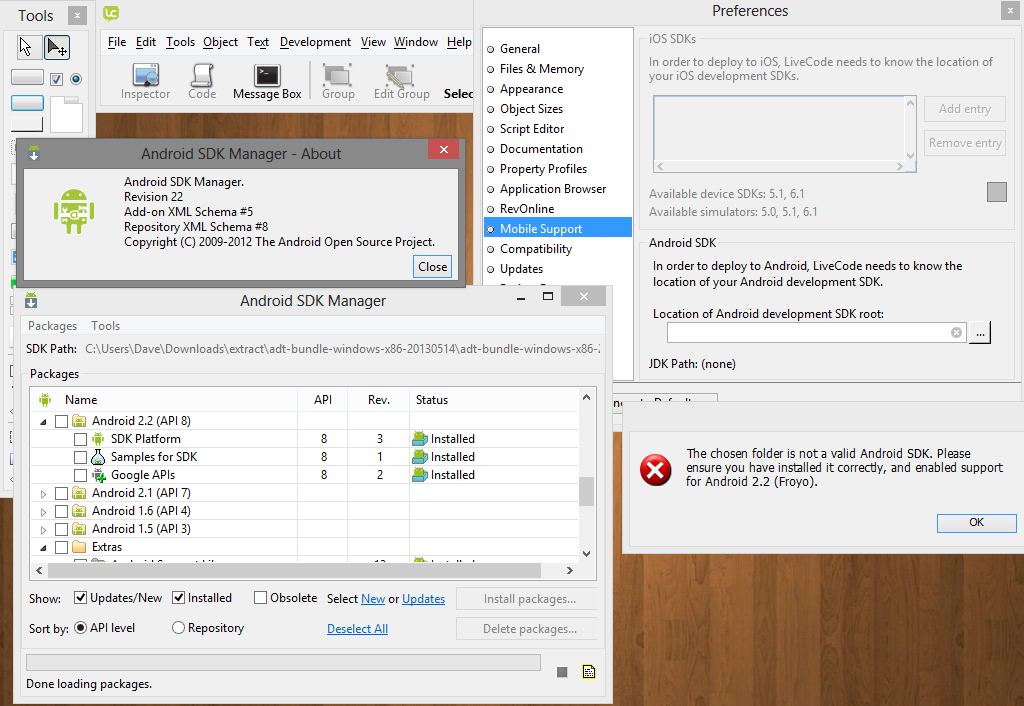Collapse the Android 2.2 (API 8) node
This screenshot has height=706, width=1024.
43,422
